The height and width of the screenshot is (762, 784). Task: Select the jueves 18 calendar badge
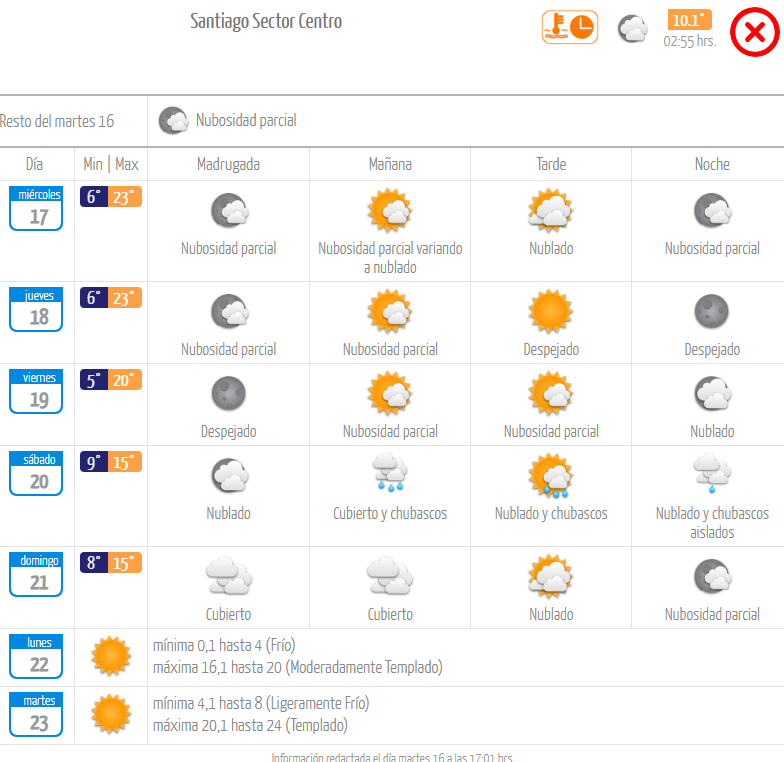(36, 309)
